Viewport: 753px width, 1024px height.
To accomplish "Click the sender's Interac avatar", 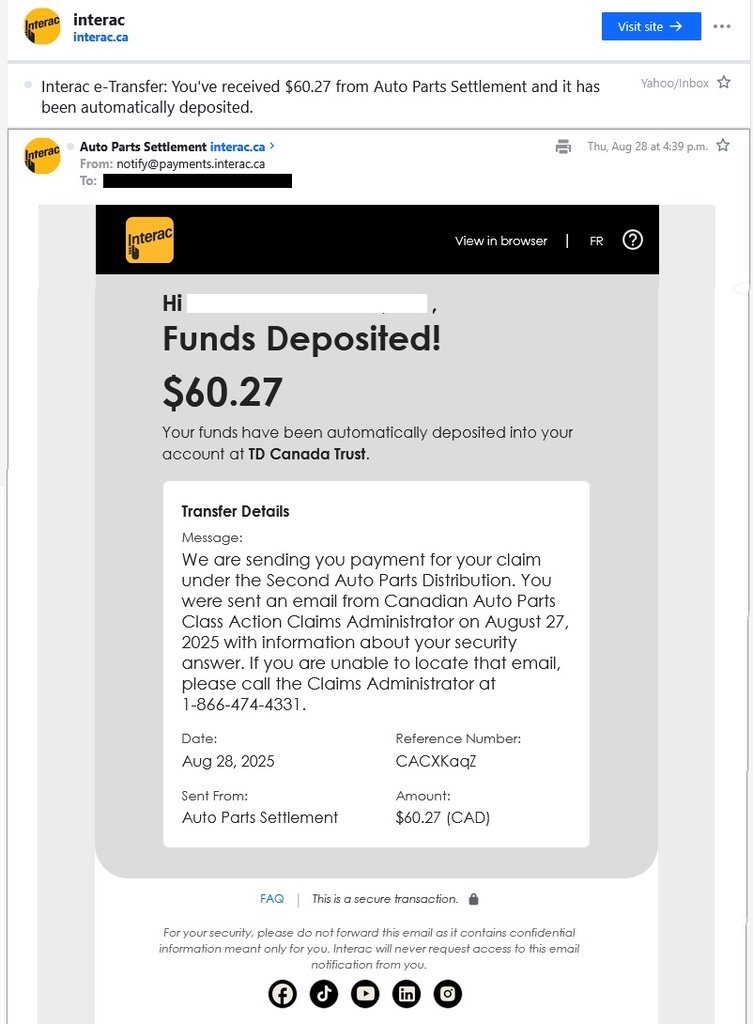I will click(x=42, y=155).
